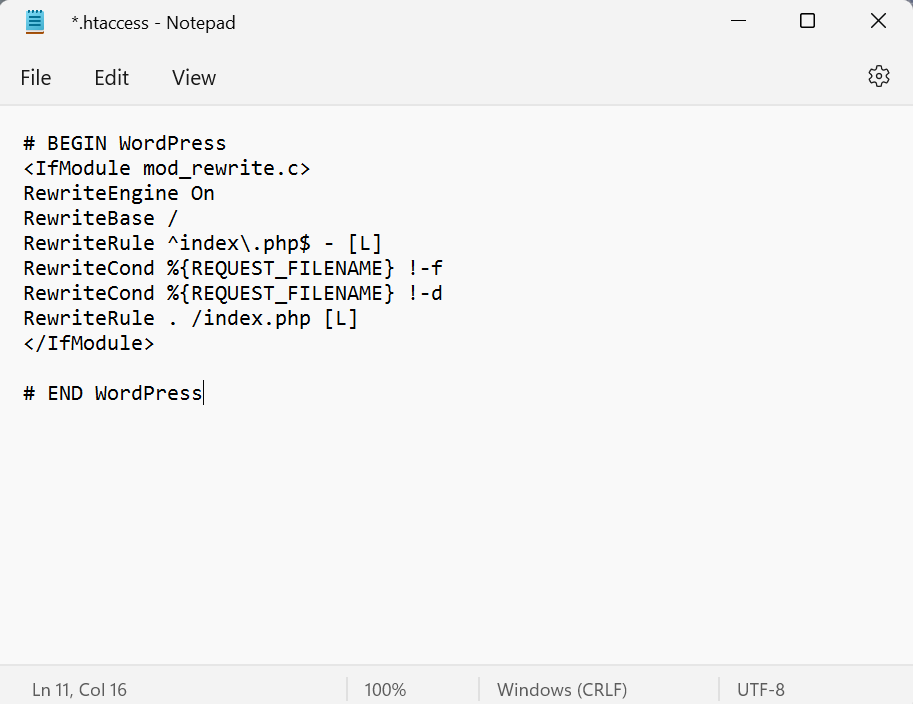Open the File menu
The width and height of the screenshot is (913, 704).
[x=36, y=78]
